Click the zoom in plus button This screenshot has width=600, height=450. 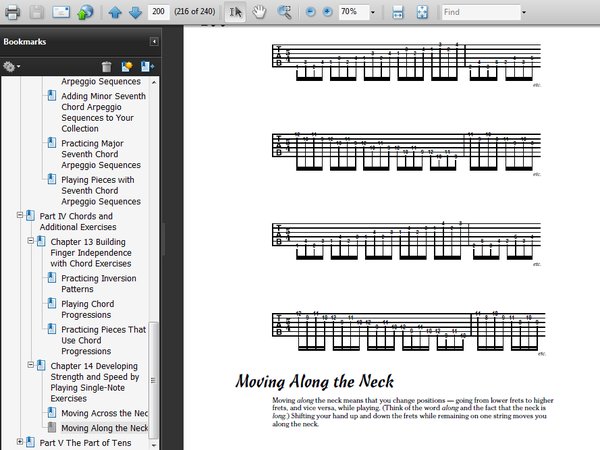click(327, 12)
